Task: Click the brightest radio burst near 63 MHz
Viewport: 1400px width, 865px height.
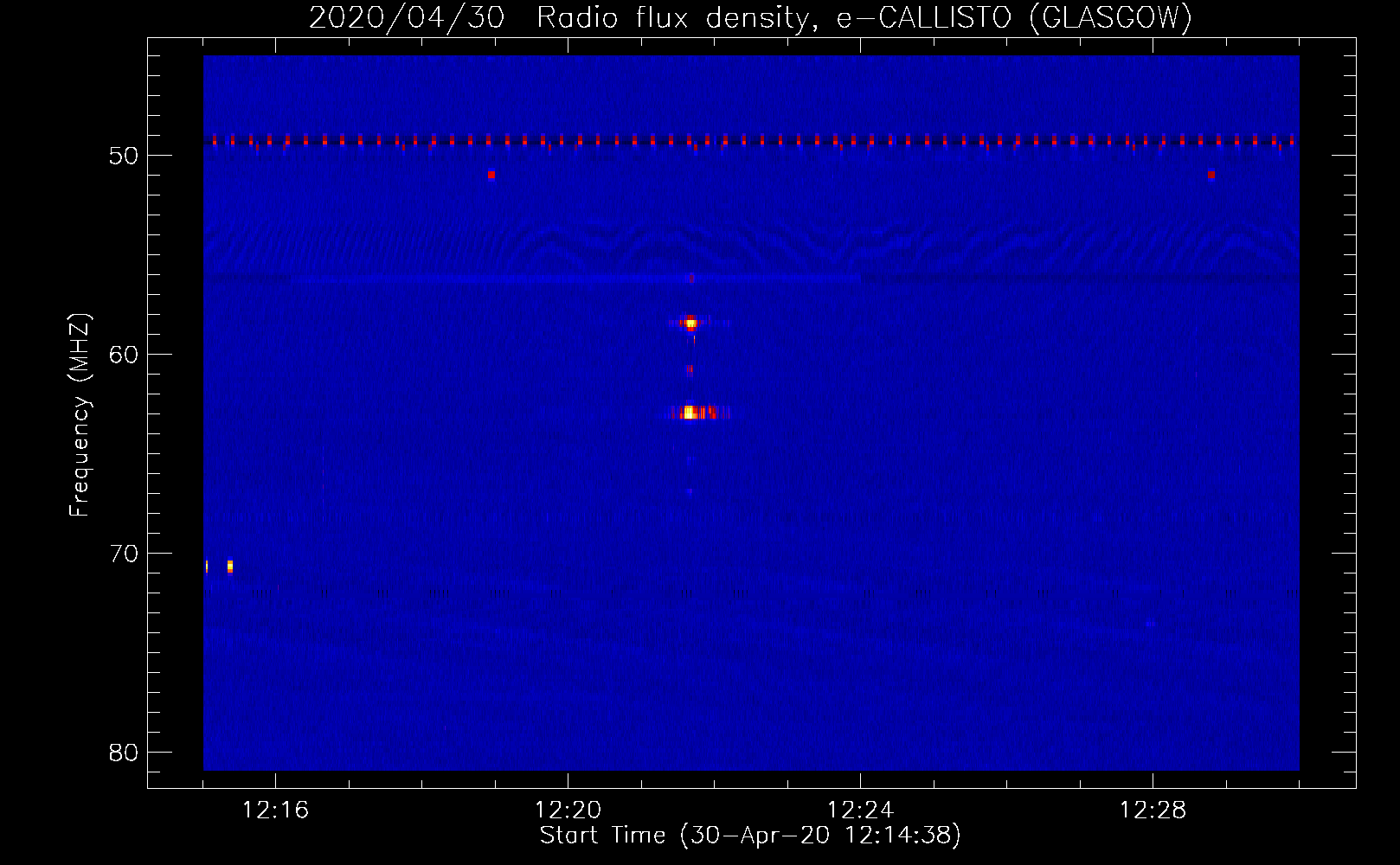Action: pyautogui.click(x=690, y=413)
